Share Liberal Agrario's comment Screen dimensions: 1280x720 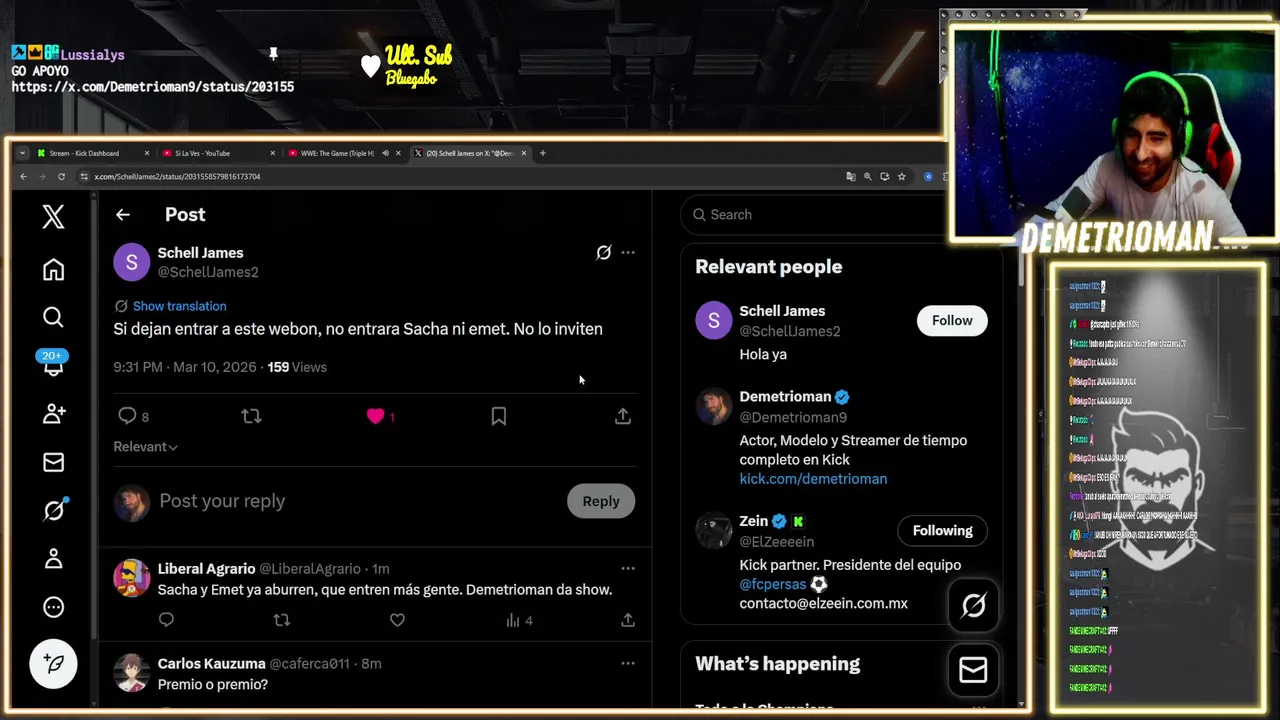click(x=628, y=620)
